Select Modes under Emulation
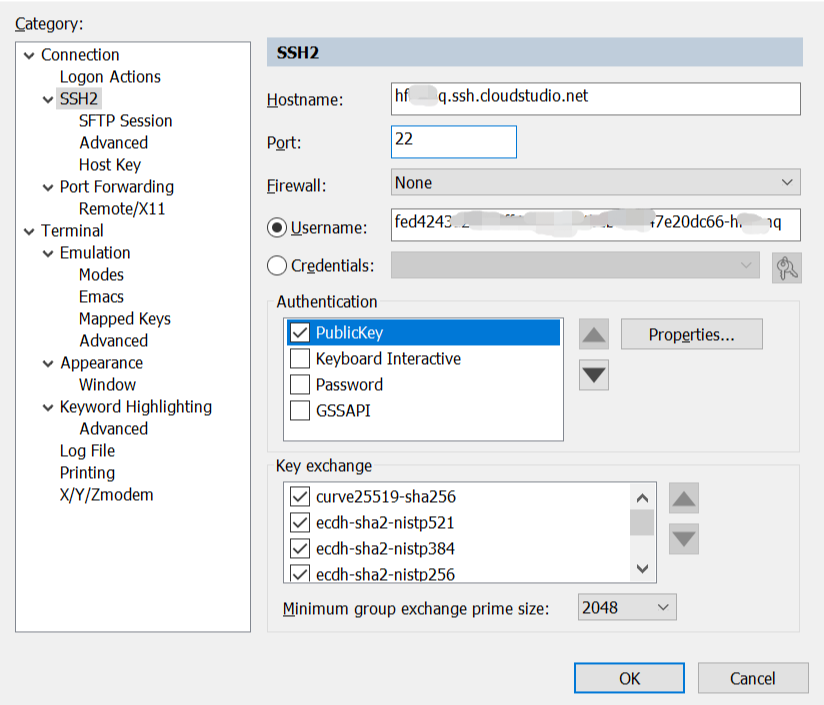The image size is (824, 705). pos(101,275)
